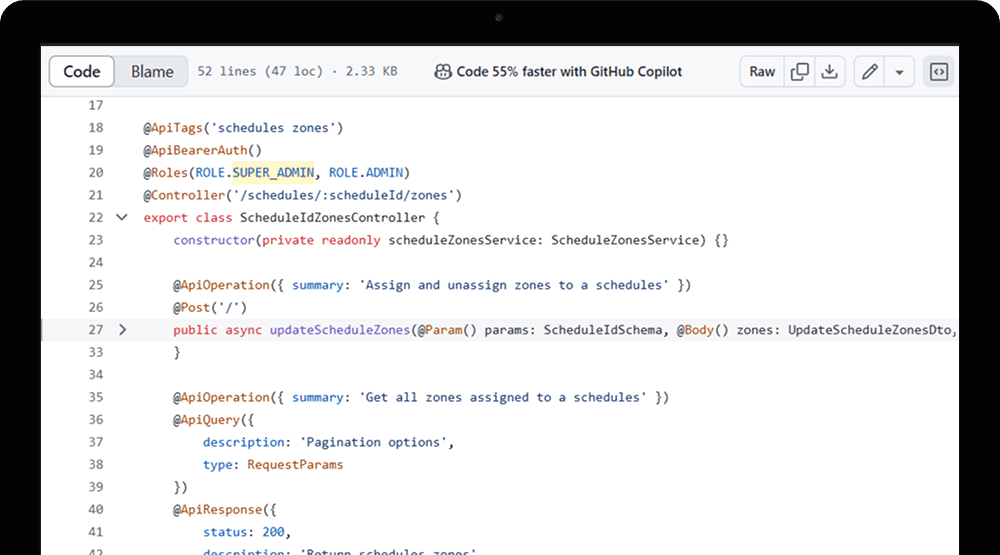Collapse the class at line 22
Viewport: 1000px width, 555px height.
click(122, 217)
